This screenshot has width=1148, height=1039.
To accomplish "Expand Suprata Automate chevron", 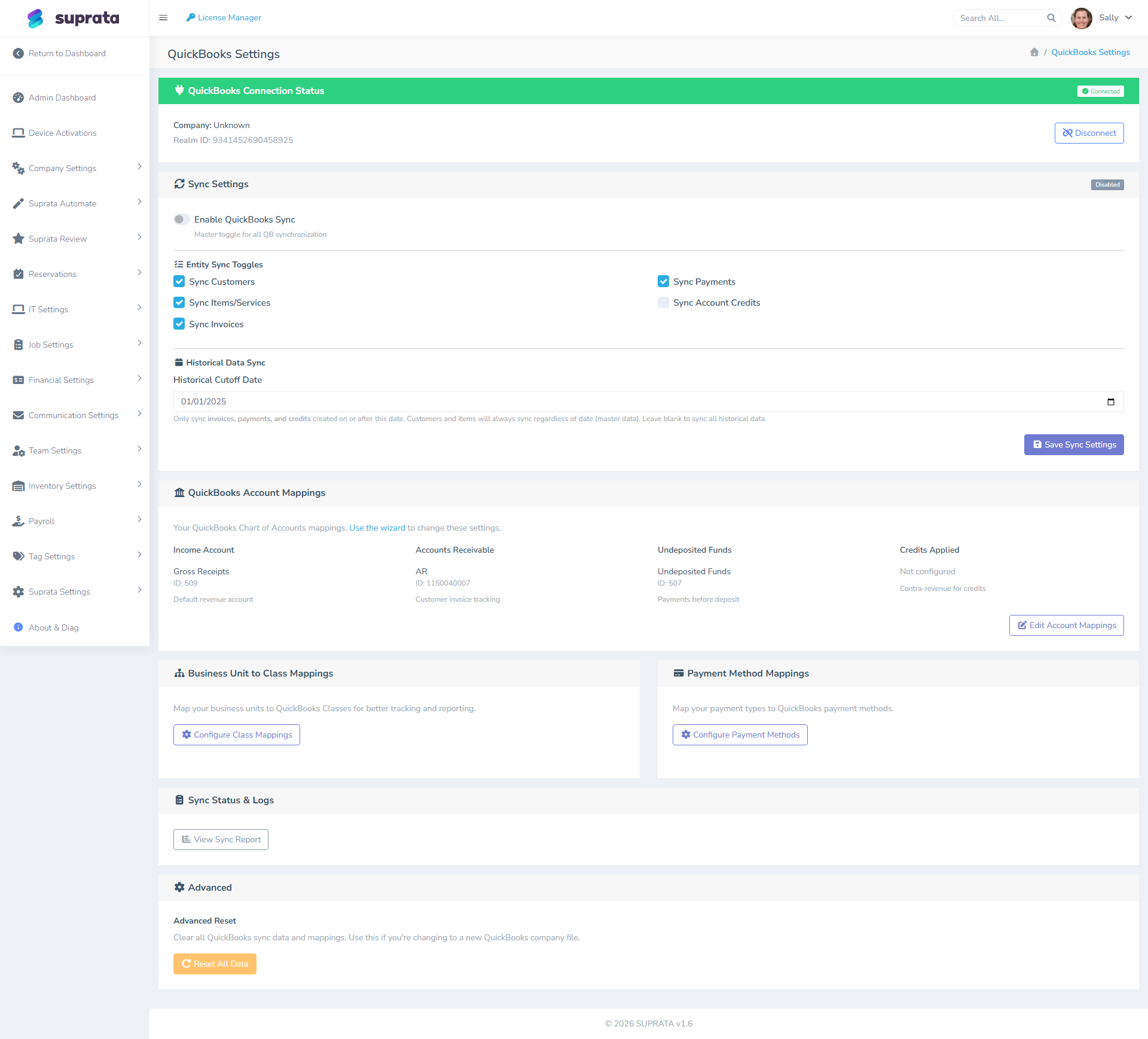I will 139,202.
